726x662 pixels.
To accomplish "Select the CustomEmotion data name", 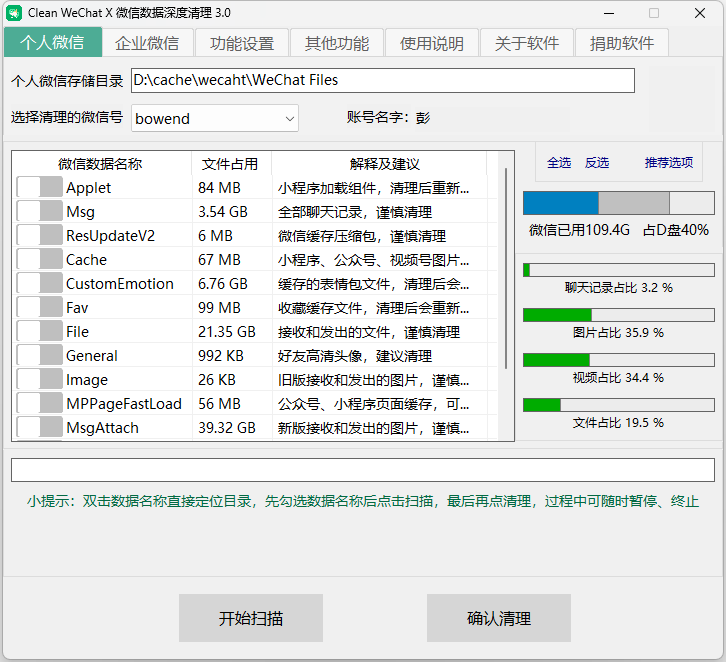I will click(x=119, y=284).
